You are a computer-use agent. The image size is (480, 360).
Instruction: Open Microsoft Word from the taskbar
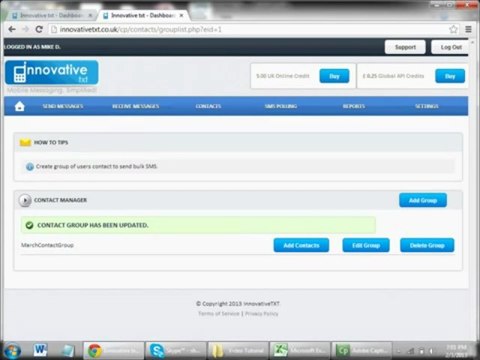point(40,350)
